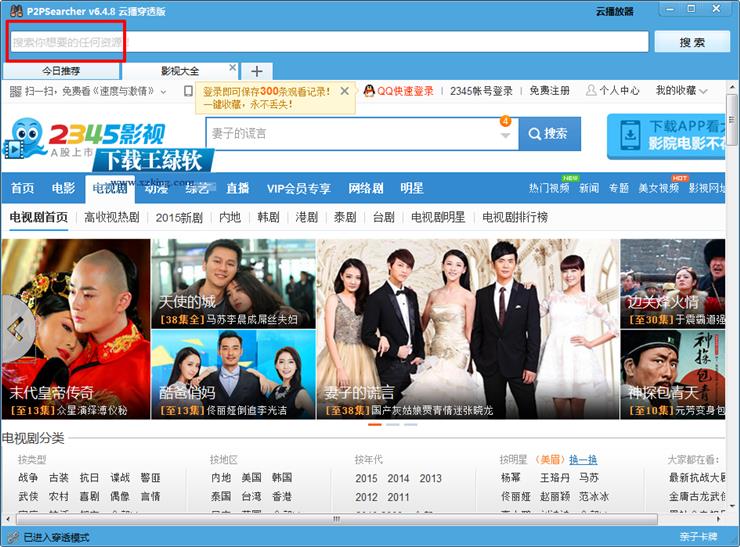This screenshot has width=740, height=547.
Task: Select 泰剧 sub-tab
Action: point(345,218)
